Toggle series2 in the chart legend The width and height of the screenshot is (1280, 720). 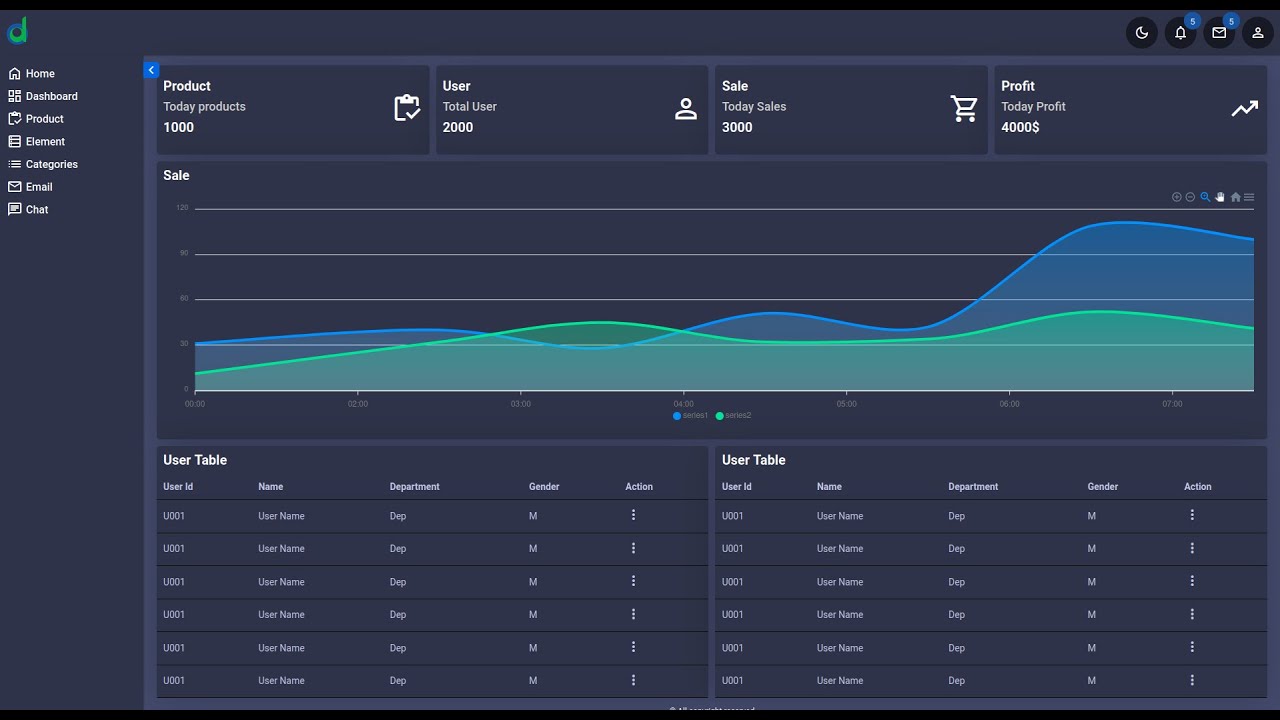734,416
